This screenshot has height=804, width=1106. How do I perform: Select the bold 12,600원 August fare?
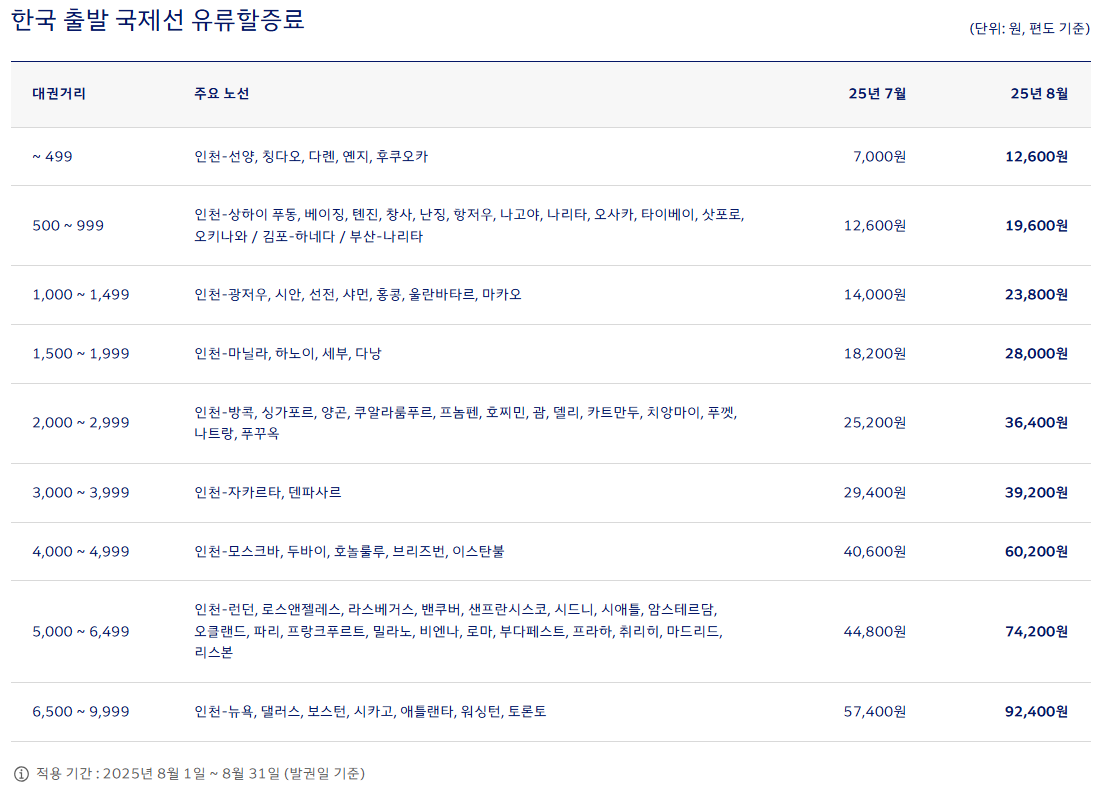(1036, 157)
